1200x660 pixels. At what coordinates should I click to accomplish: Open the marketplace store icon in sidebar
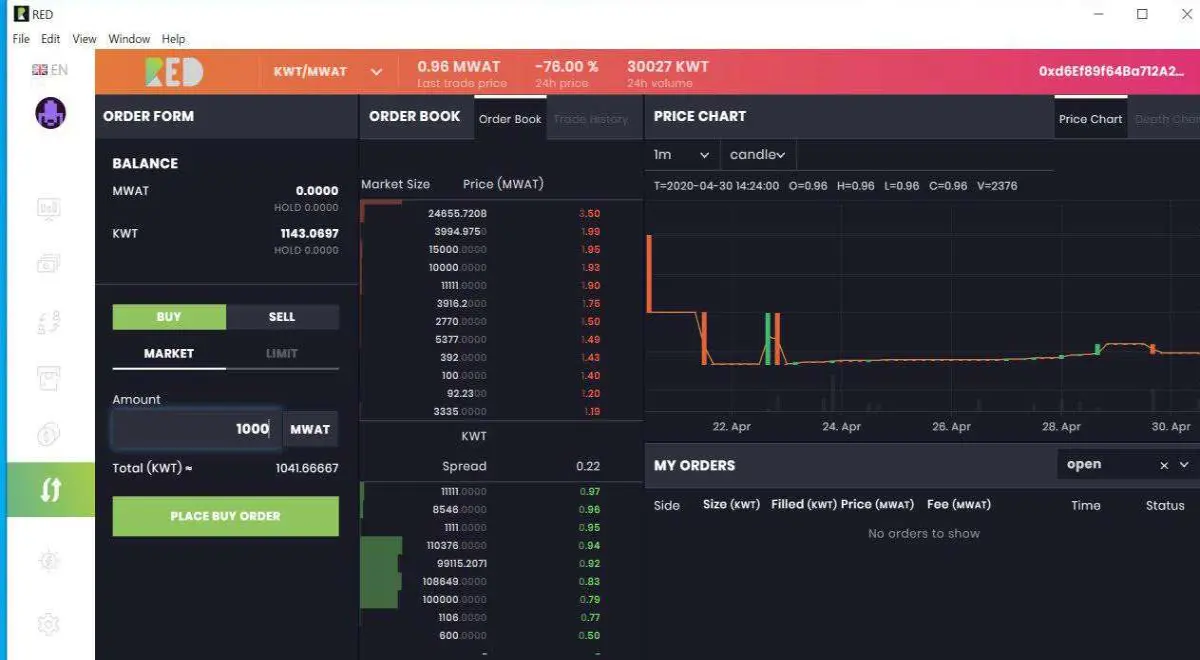[x=49, y=379]
